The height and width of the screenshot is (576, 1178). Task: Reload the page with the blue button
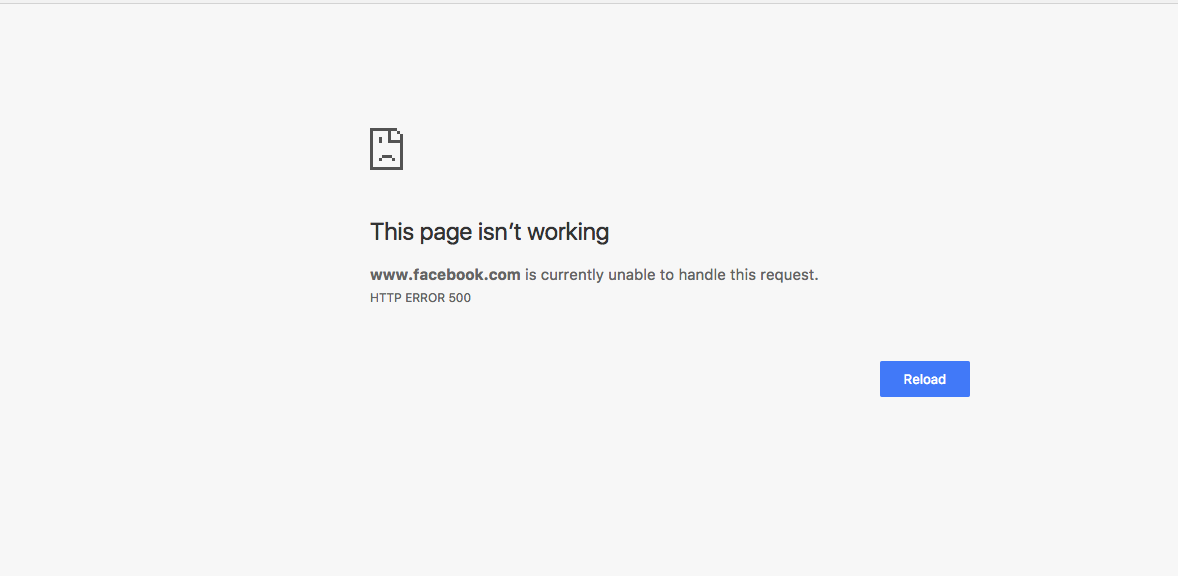click(924, 379)
